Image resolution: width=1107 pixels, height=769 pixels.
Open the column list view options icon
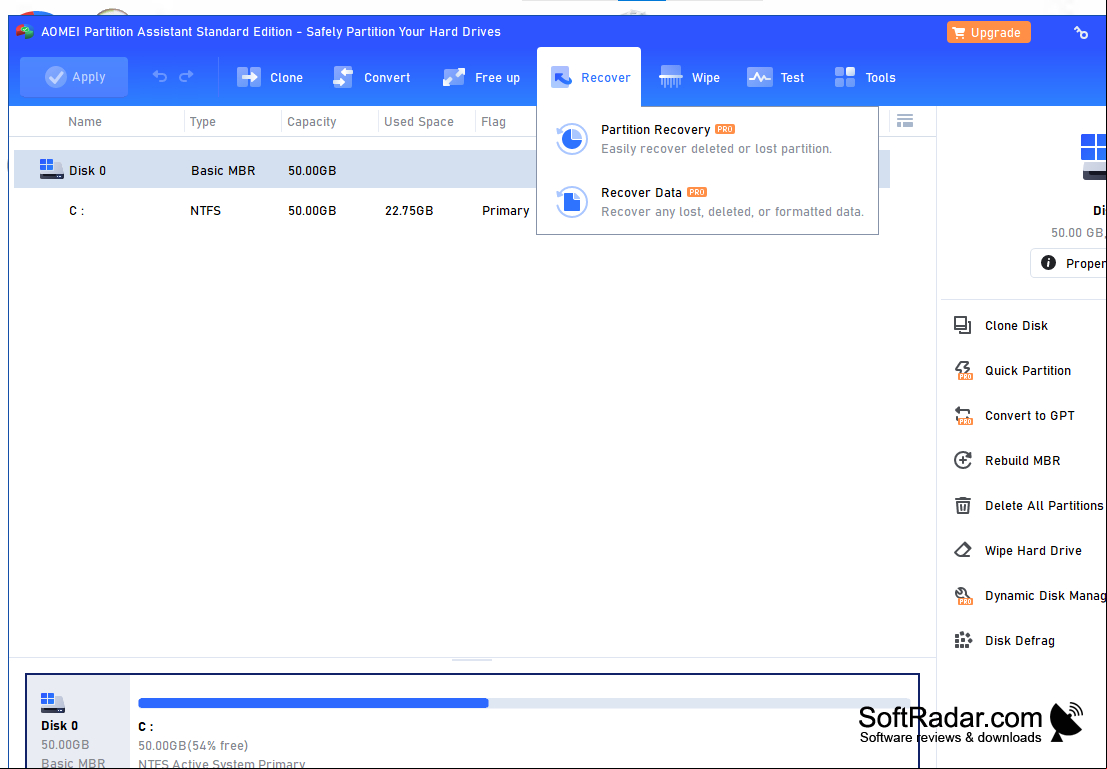(x=905, y=121)
